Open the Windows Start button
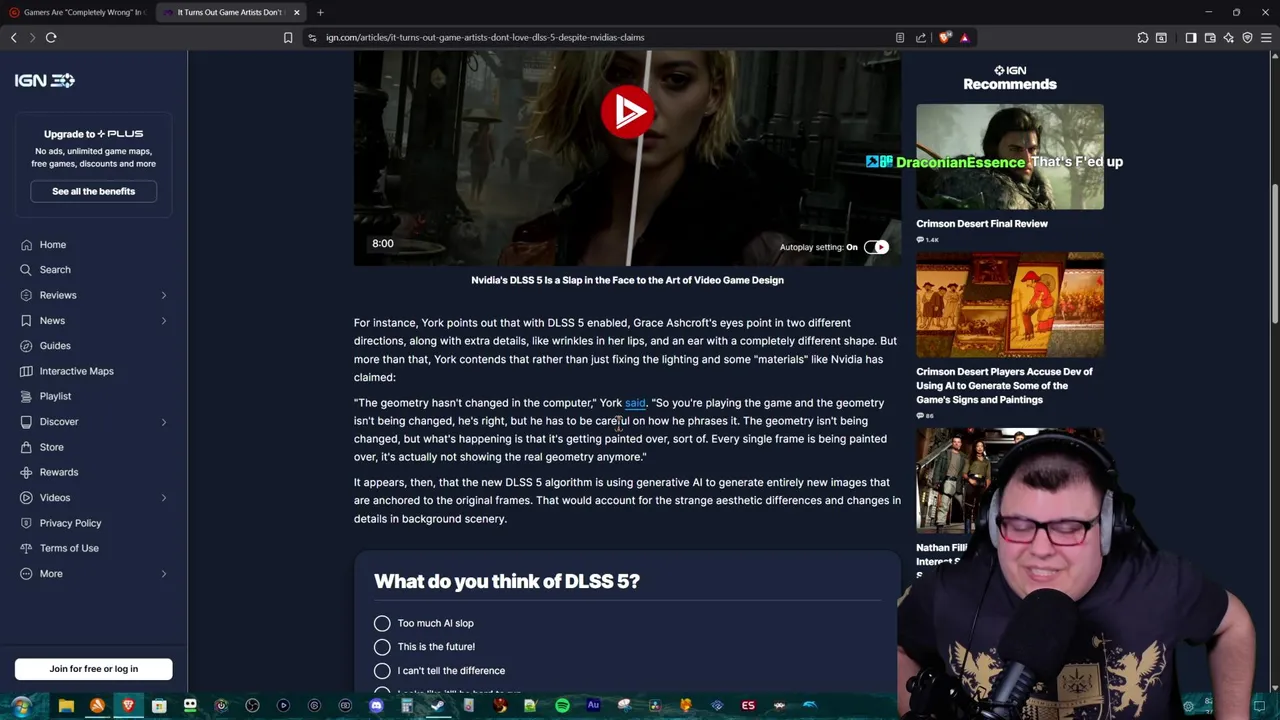1280x720 pixels. (21, 706)
